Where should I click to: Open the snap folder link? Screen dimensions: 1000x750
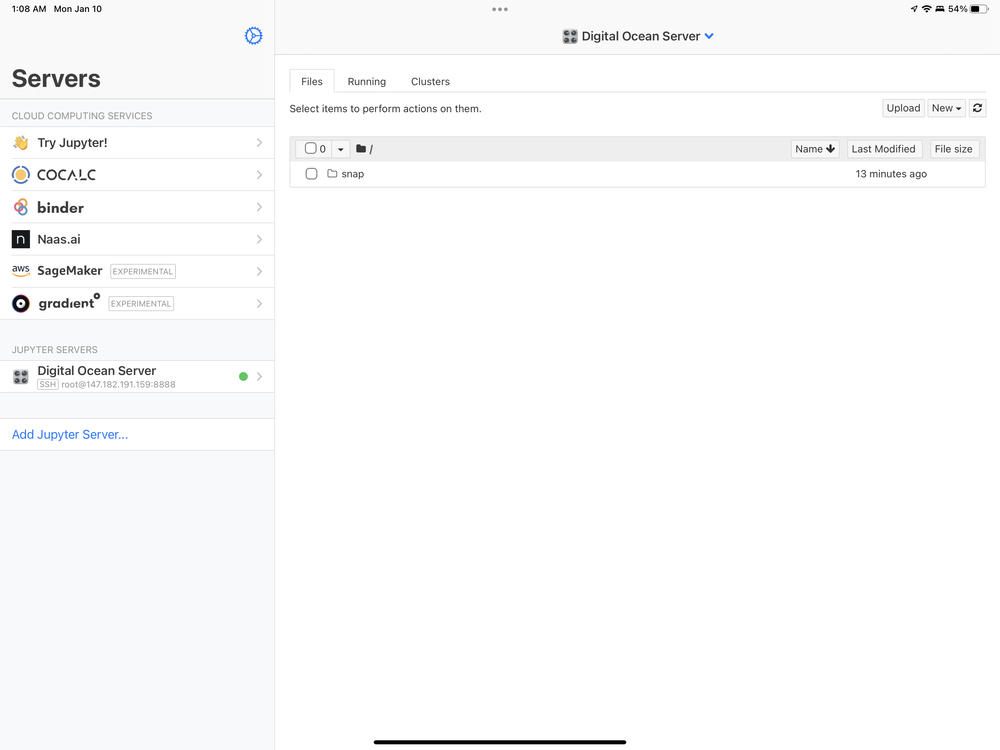tap(353, 174)
